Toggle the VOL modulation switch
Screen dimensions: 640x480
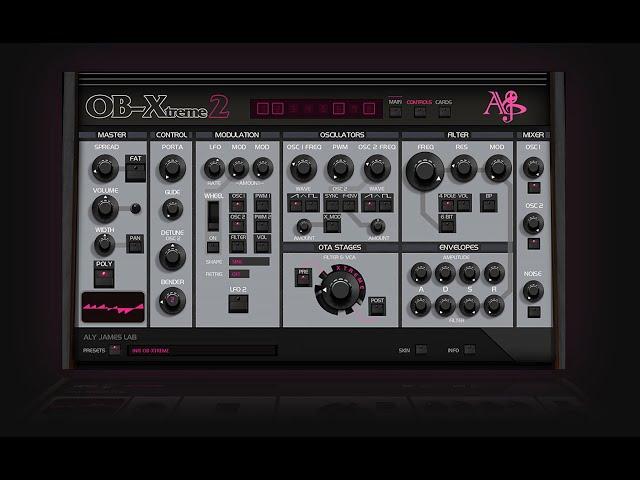tap(262, 244)
